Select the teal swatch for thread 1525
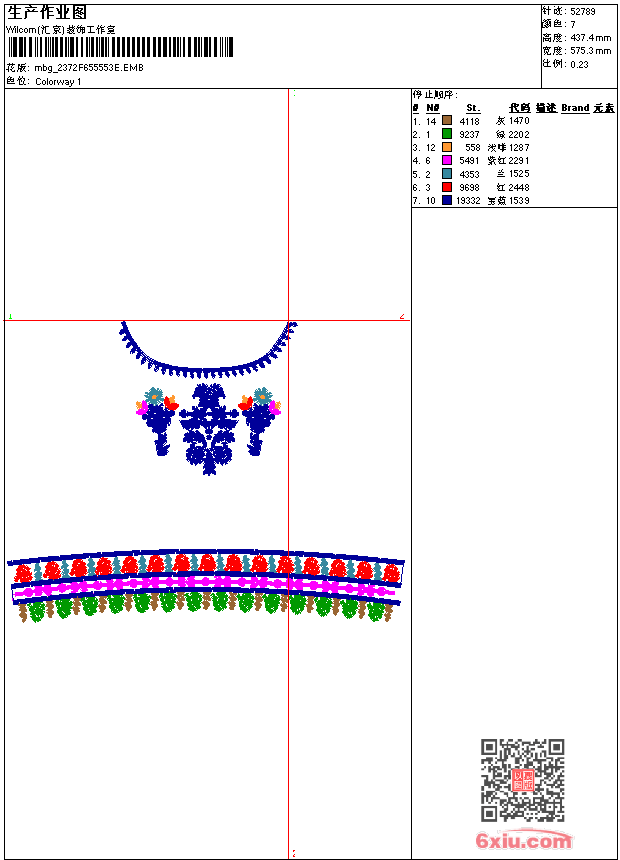620x860 pixels. click(447, 174)
